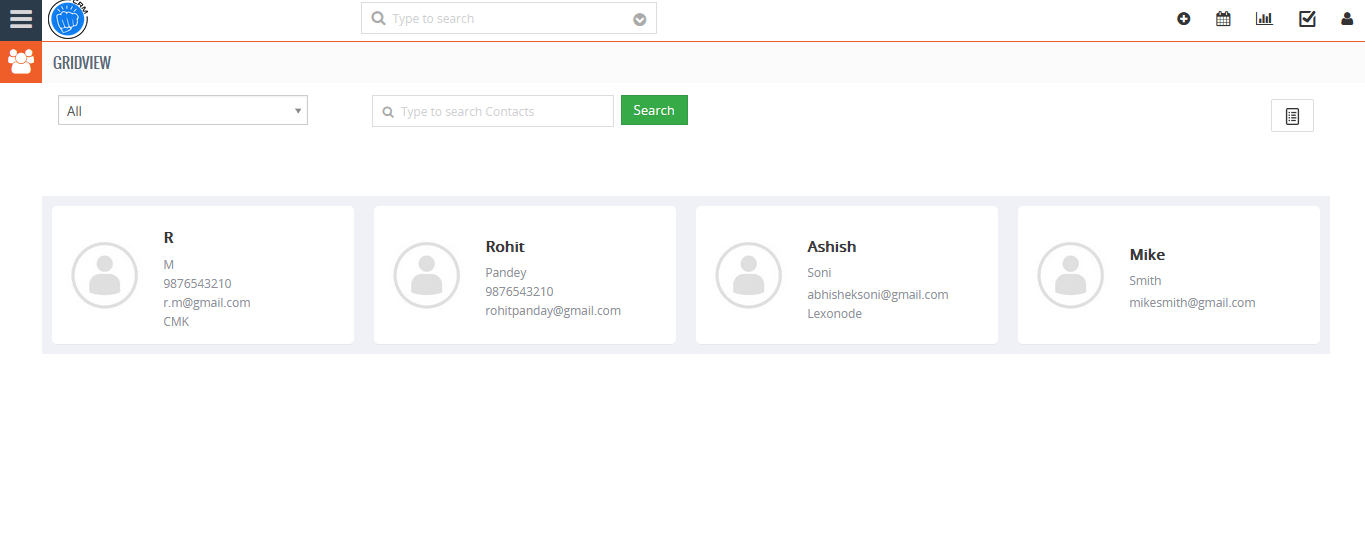
Task: Click Rohit's phone number 9876543210
Action: click(x=519, y=292)
